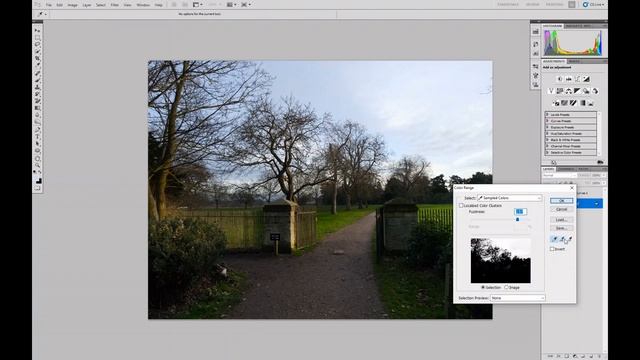The width and height of the screenshot is (640, 360).
Task: Add a Vibrance adjustment
Action: tap(551, 91)
